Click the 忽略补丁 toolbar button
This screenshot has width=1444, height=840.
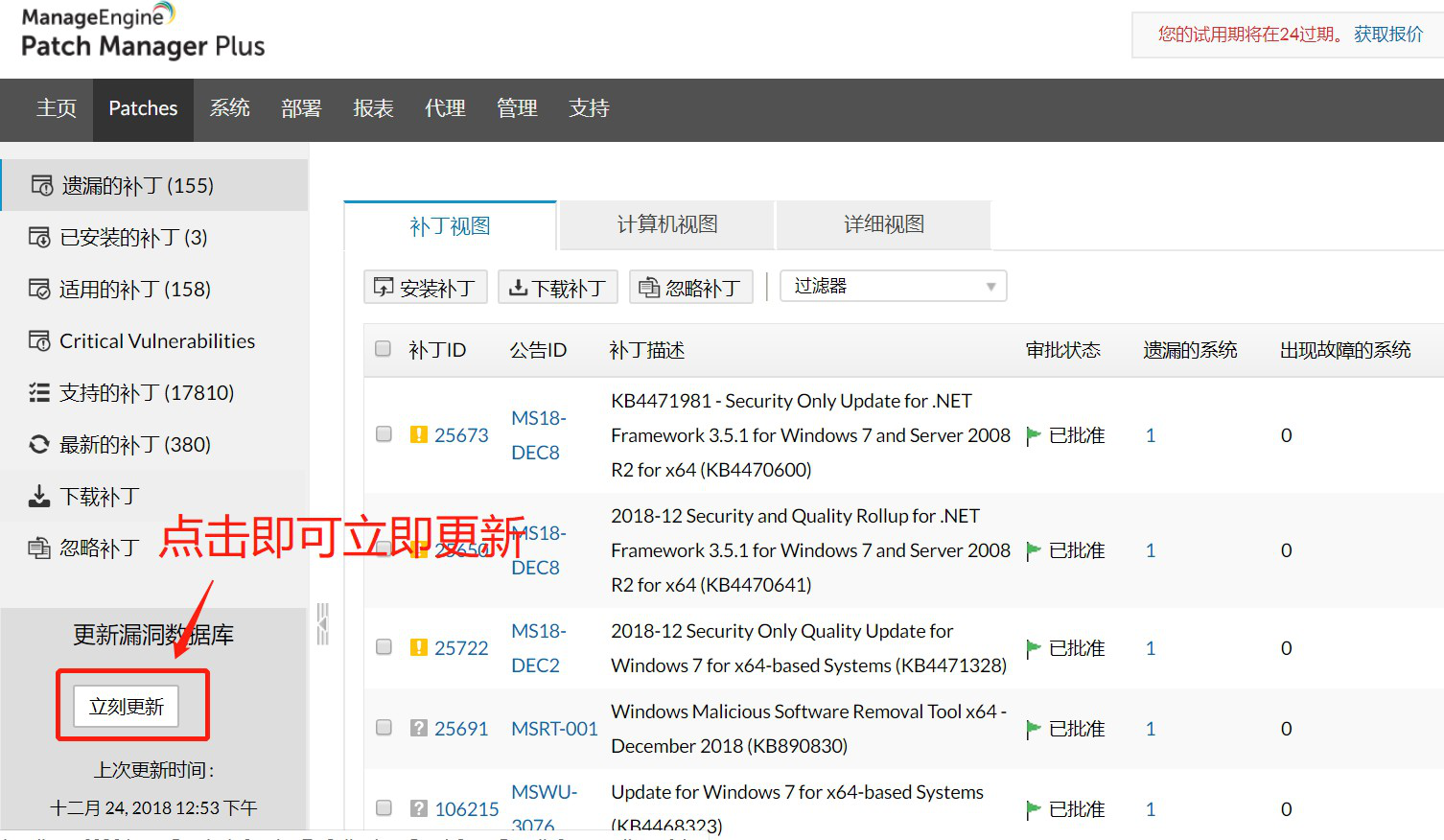point(691,287)
